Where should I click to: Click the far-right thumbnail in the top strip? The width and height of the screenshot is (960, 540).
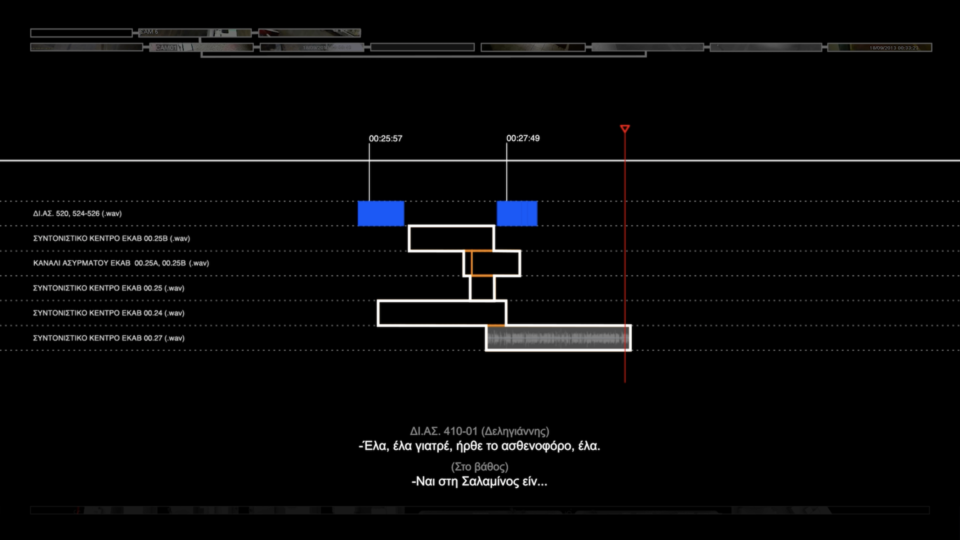(879, 47)
